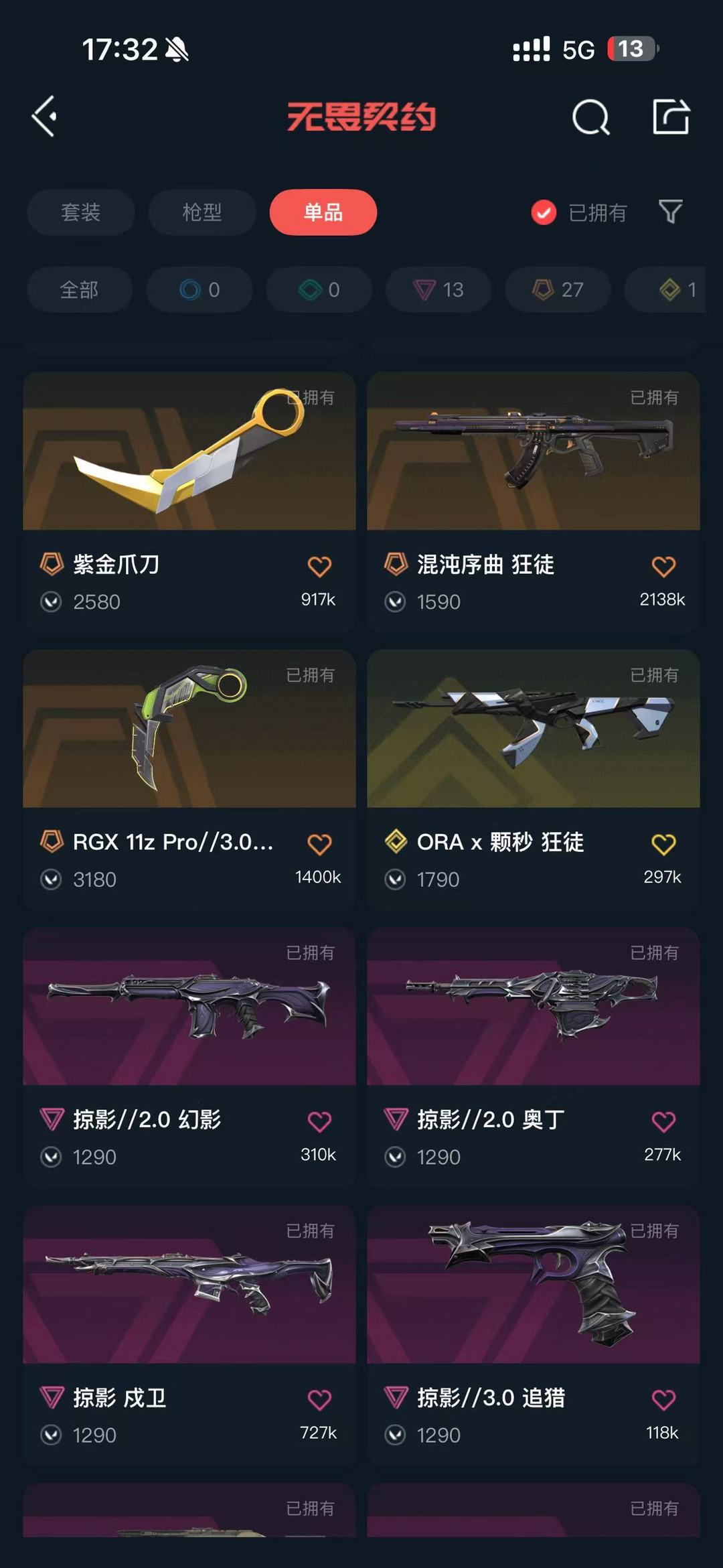This screenshot has width=723, height=1568.
Task: Select the 单品 tab button
Action: pyautogui.click(x=323, y=212)
